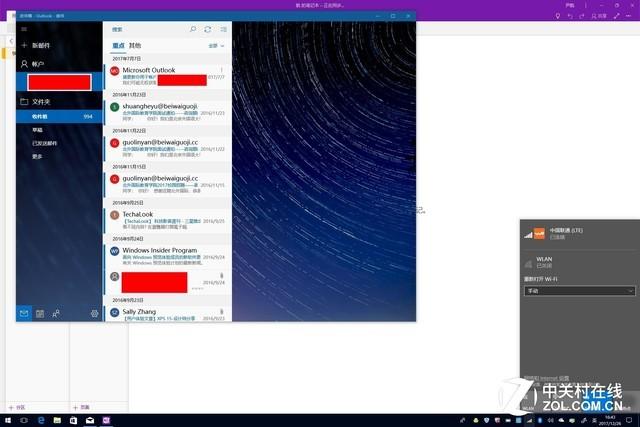Open the 草稿 drafts folder

[x=38, y=130]
